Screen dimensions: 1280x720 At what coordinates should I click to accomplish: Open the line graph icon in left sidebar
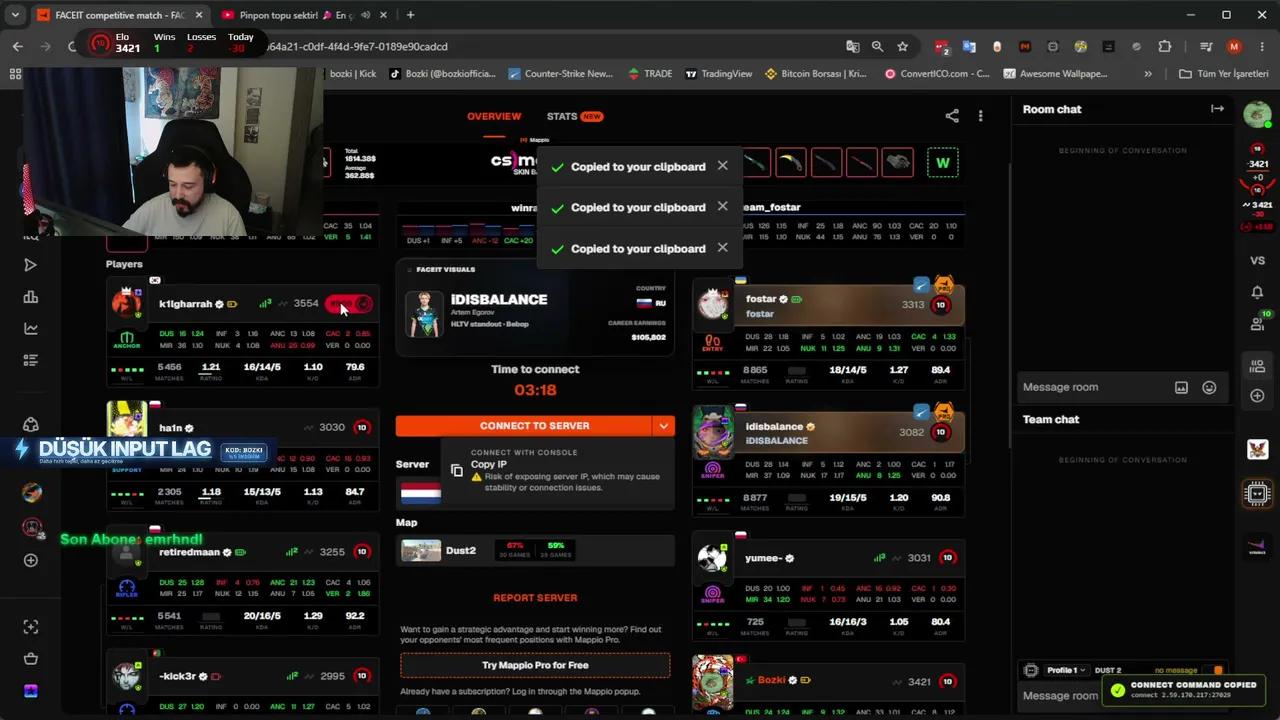30,329
